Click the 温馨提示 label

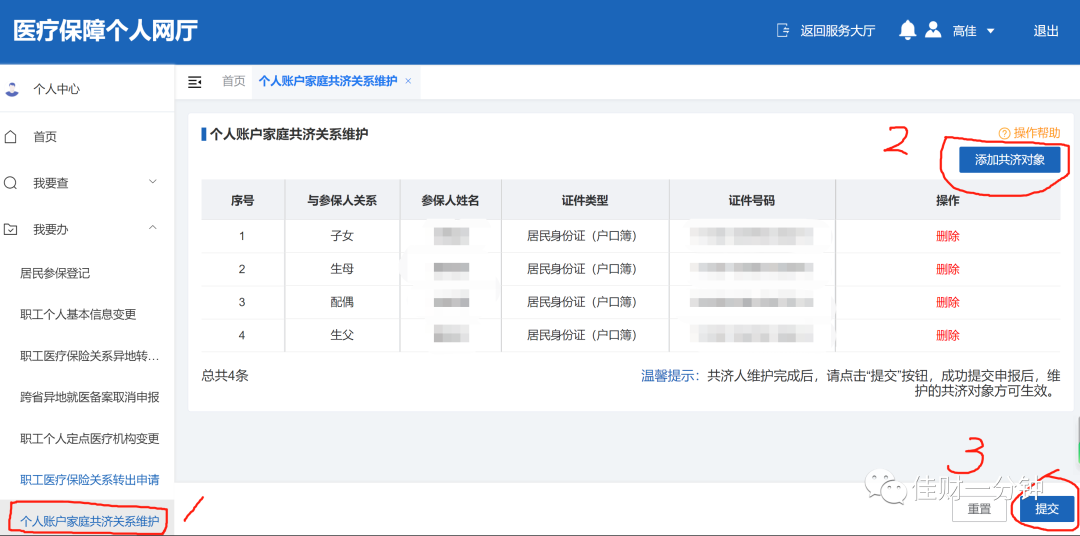pos(666,376)
